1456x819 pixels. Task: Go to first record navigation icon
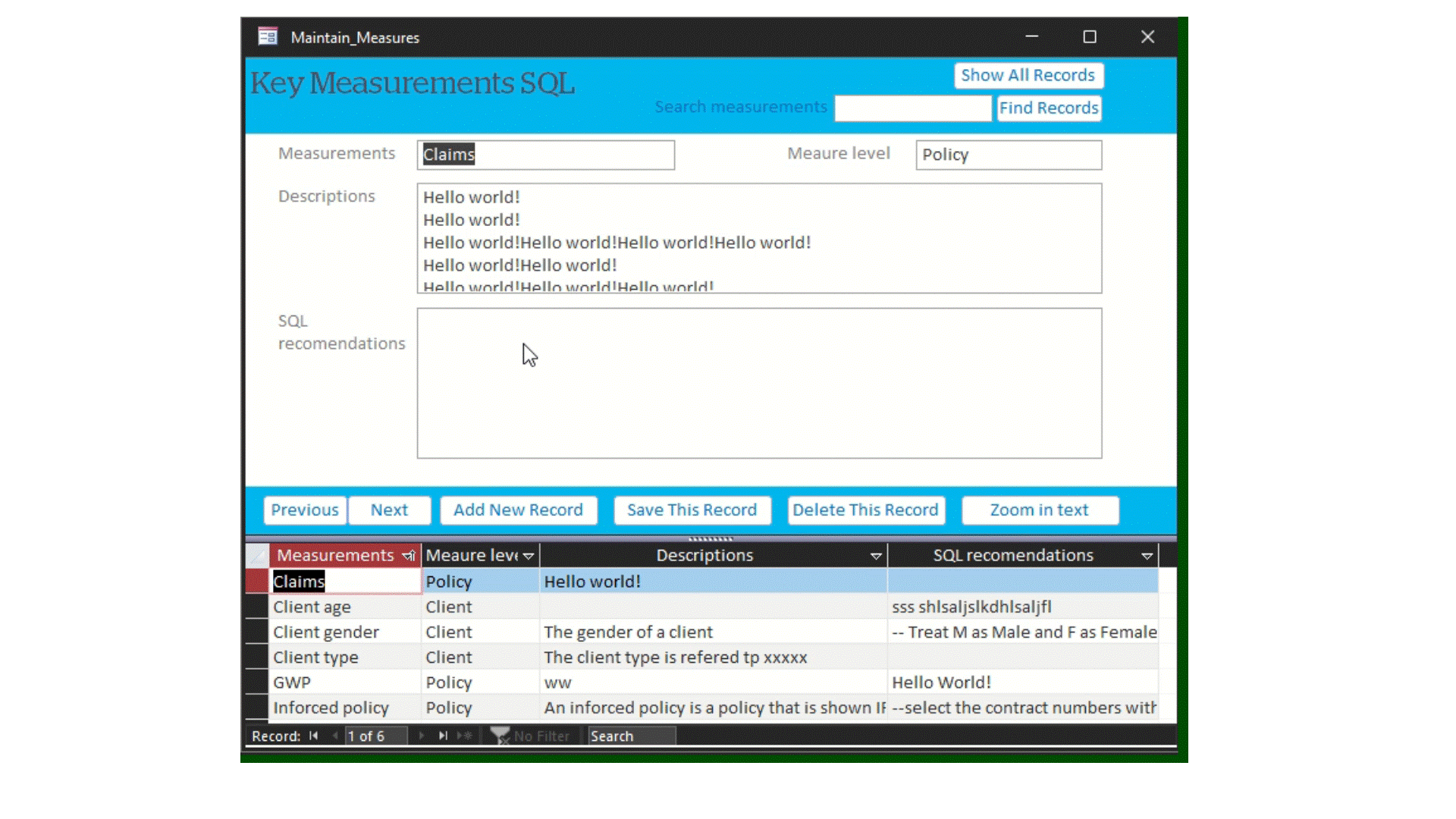[314, 736]
